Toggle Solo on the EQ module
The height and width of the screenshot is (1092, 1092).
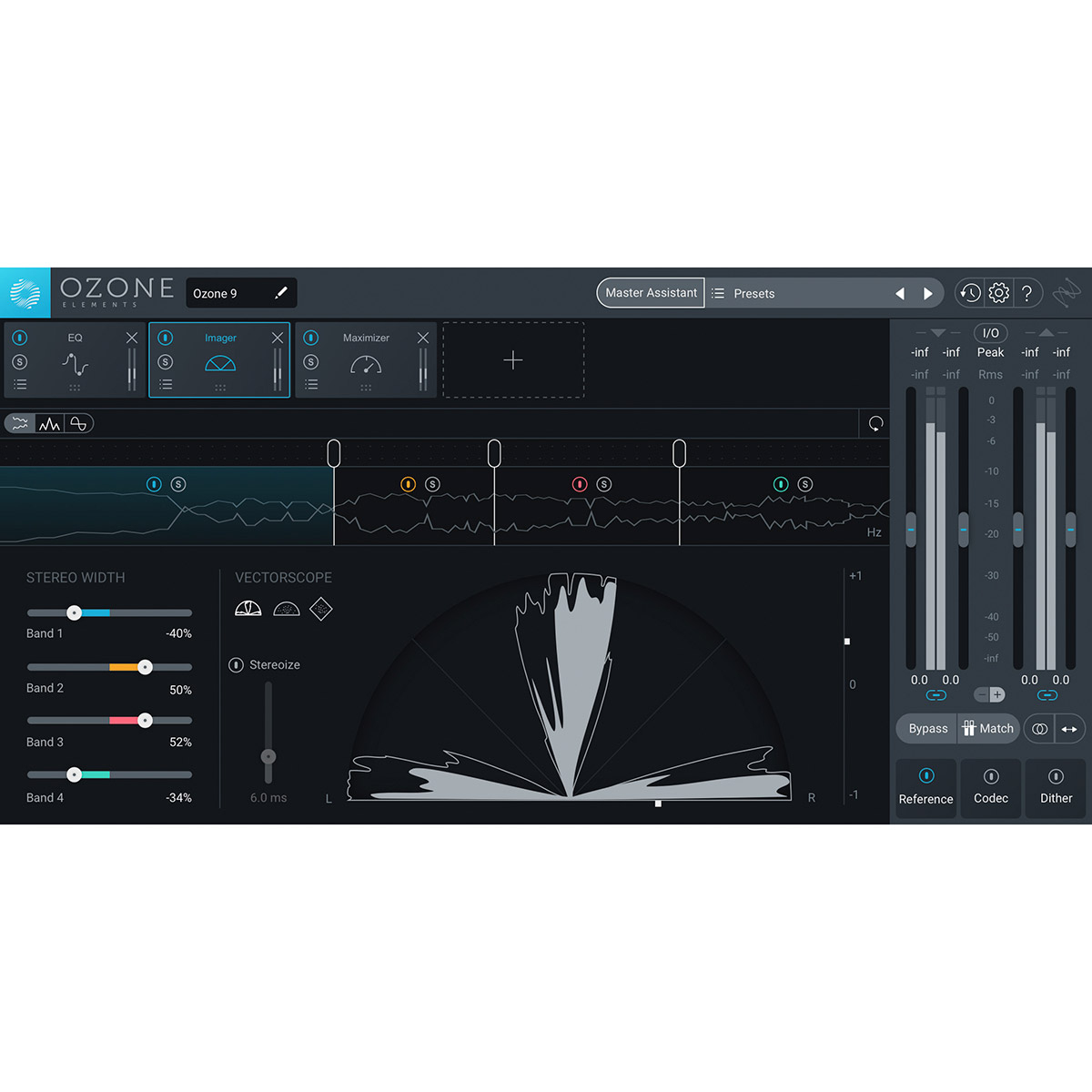[x=20, y=361]
